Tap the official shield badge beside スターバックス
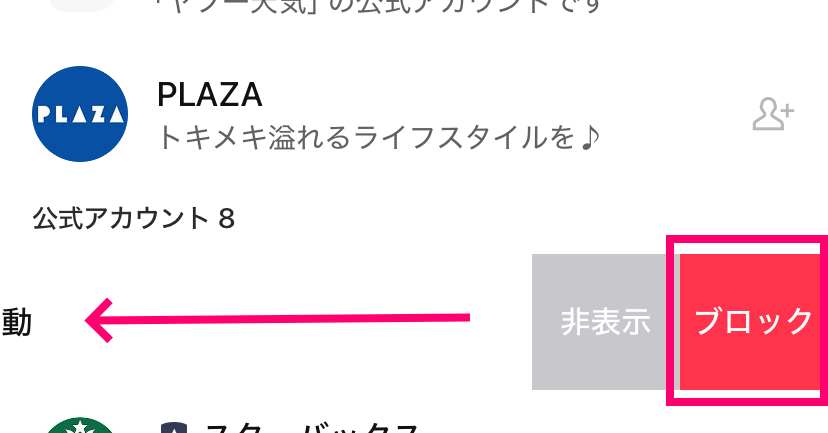The height and width of the screenshot is (433, 828). pyautogui.click(x=174, y=429)
